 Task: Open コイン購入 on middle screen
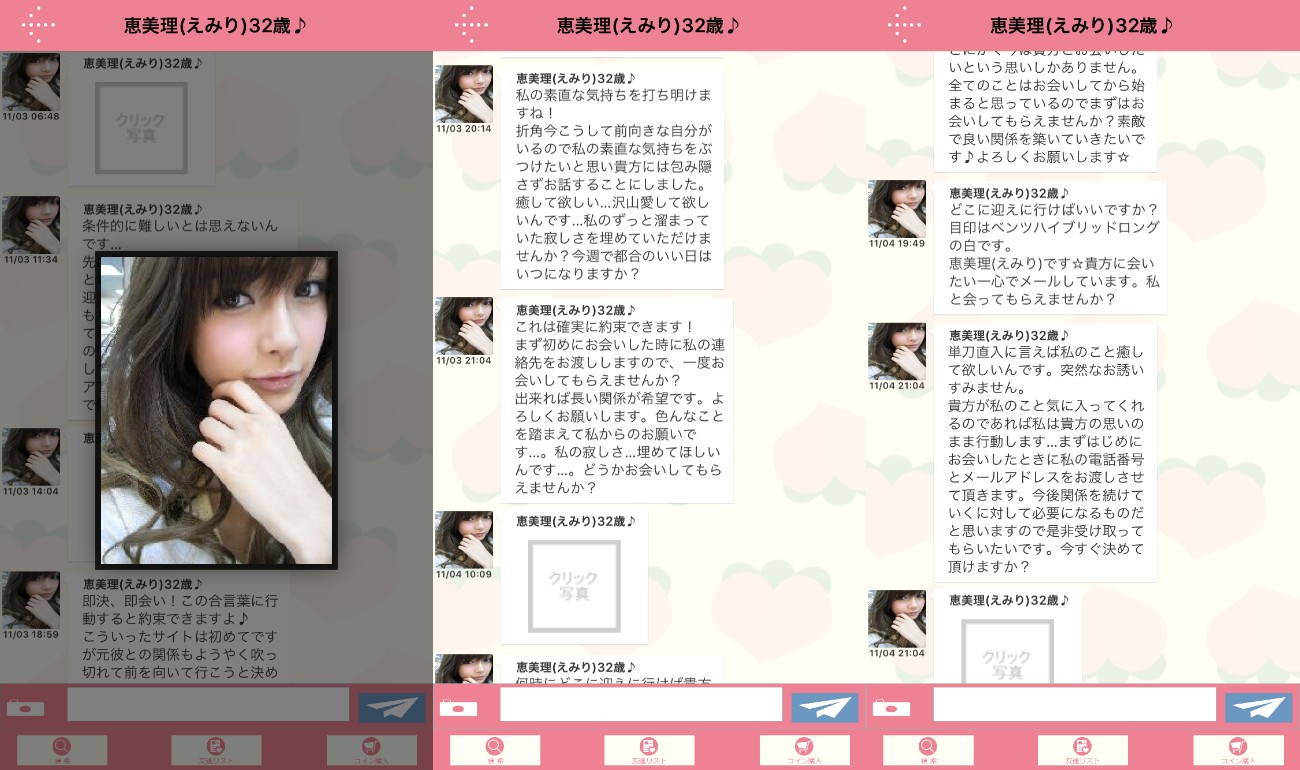pyautogui.click(x=804, y=750)
